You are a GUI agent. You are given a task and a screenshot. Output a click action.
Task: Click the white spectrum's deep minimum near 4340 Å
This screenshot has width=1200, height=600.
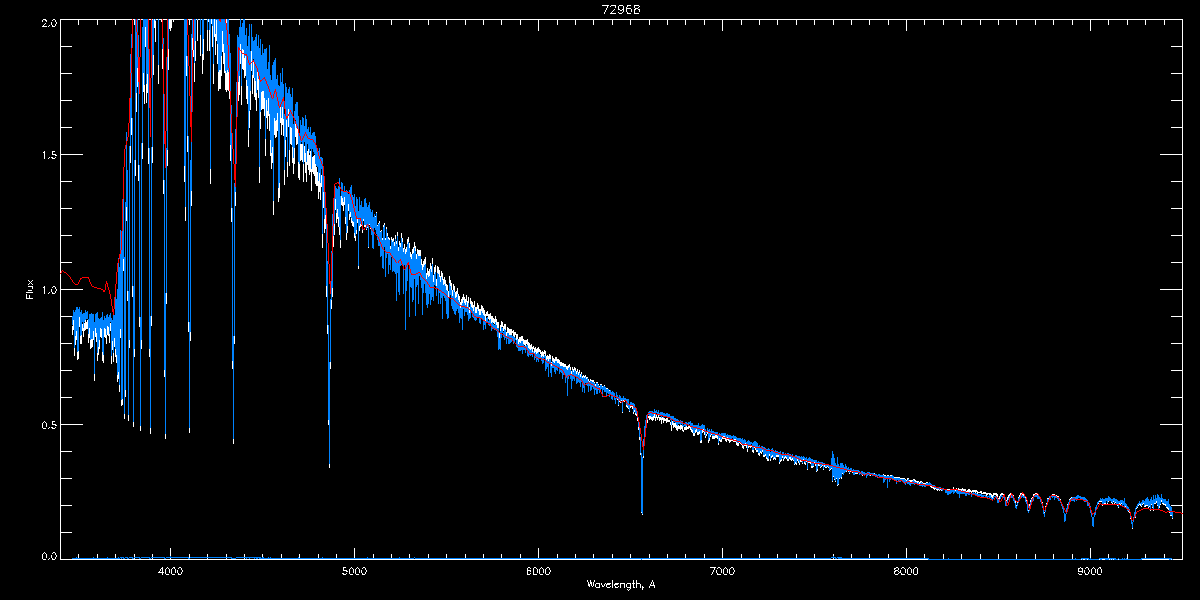[x=233, y=441]
